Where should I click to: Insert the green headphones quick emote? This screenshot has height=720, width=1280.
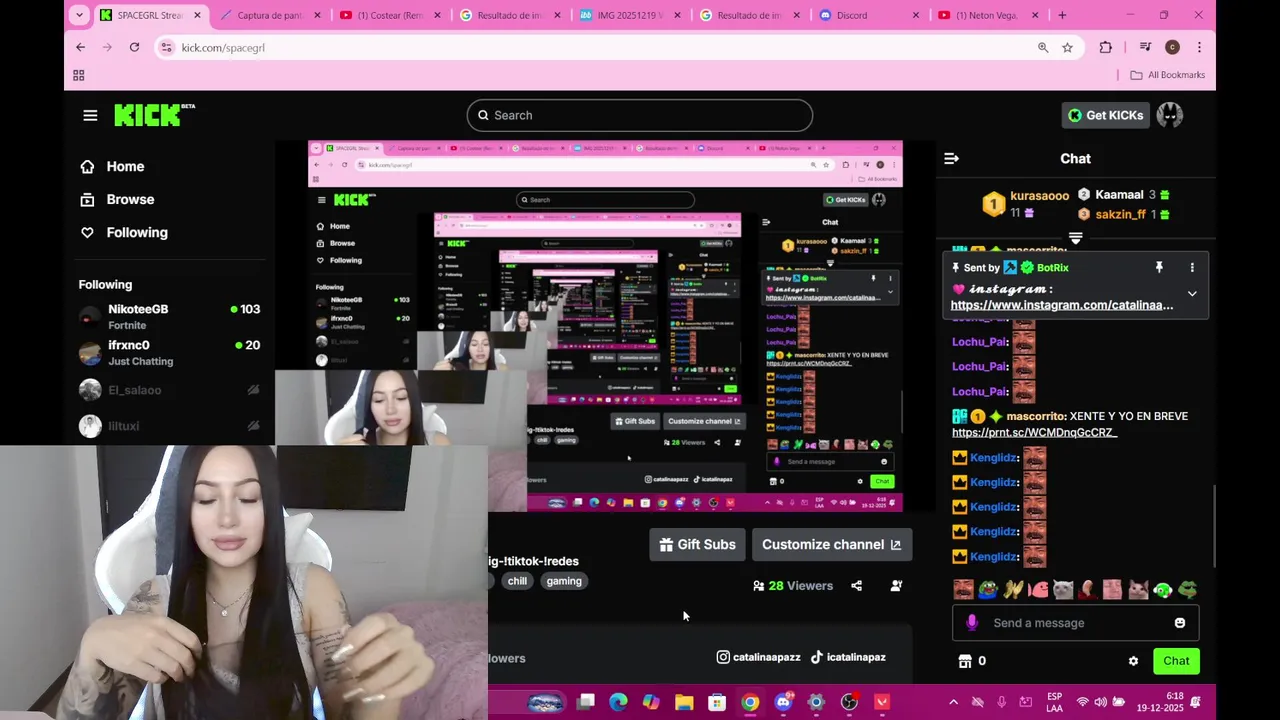point(1163,590)
